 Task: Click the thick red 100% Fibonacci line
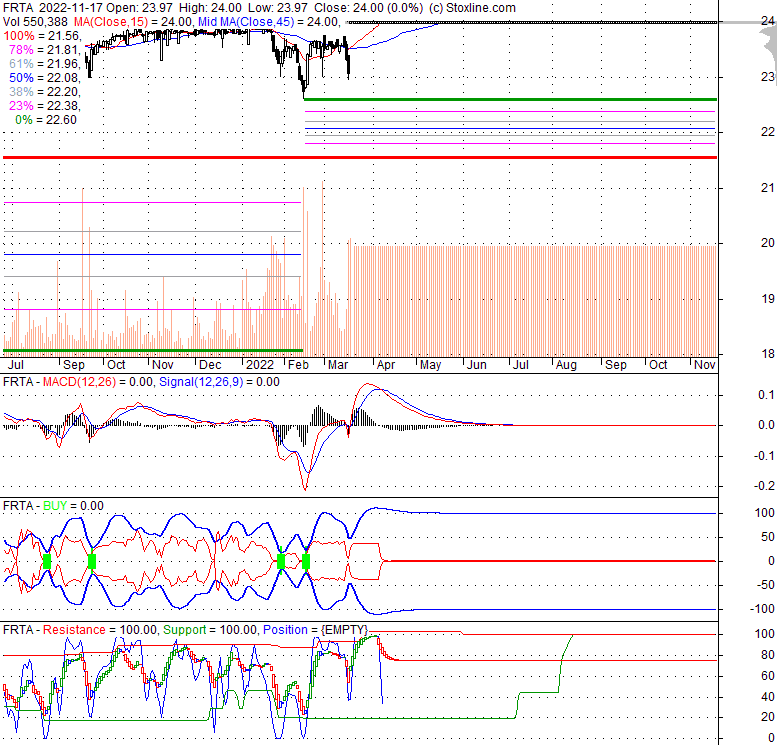(x=360, y=158)
